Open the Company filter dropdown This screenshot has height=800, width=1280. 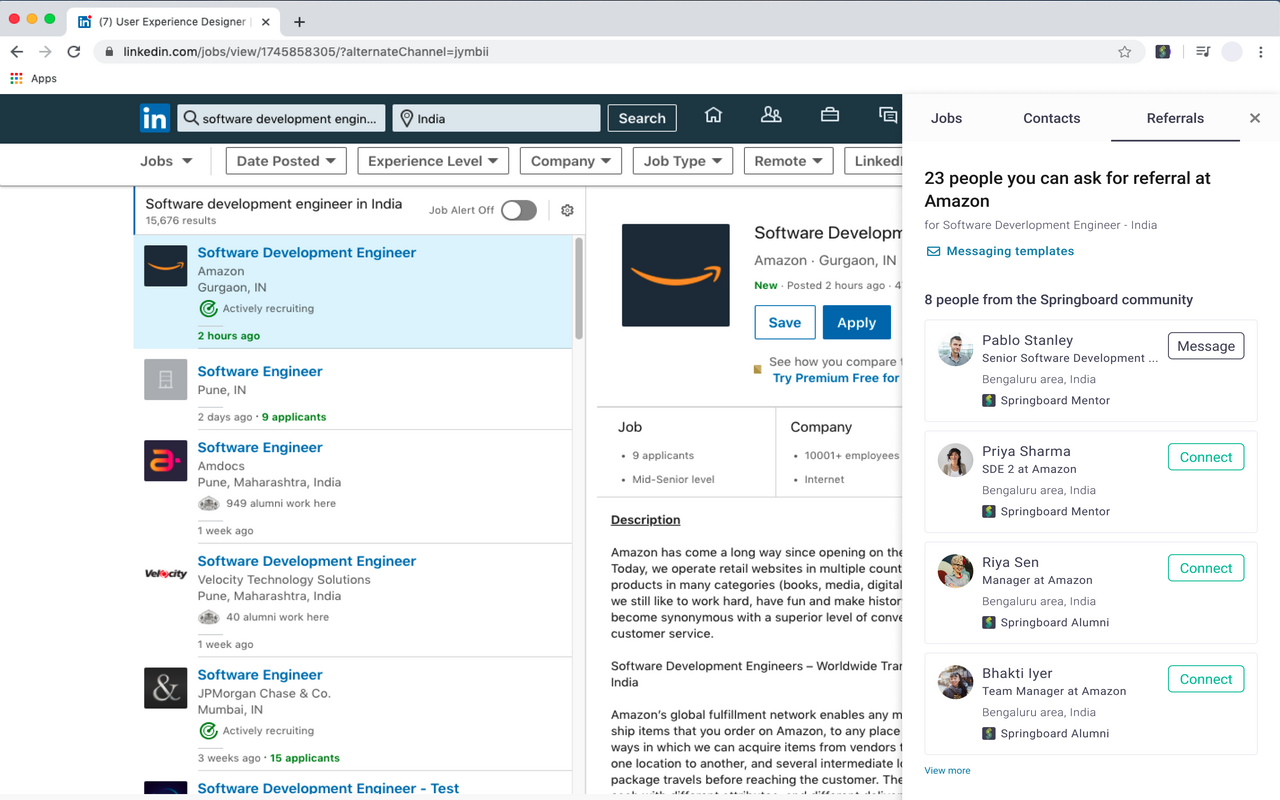(571, 161)
